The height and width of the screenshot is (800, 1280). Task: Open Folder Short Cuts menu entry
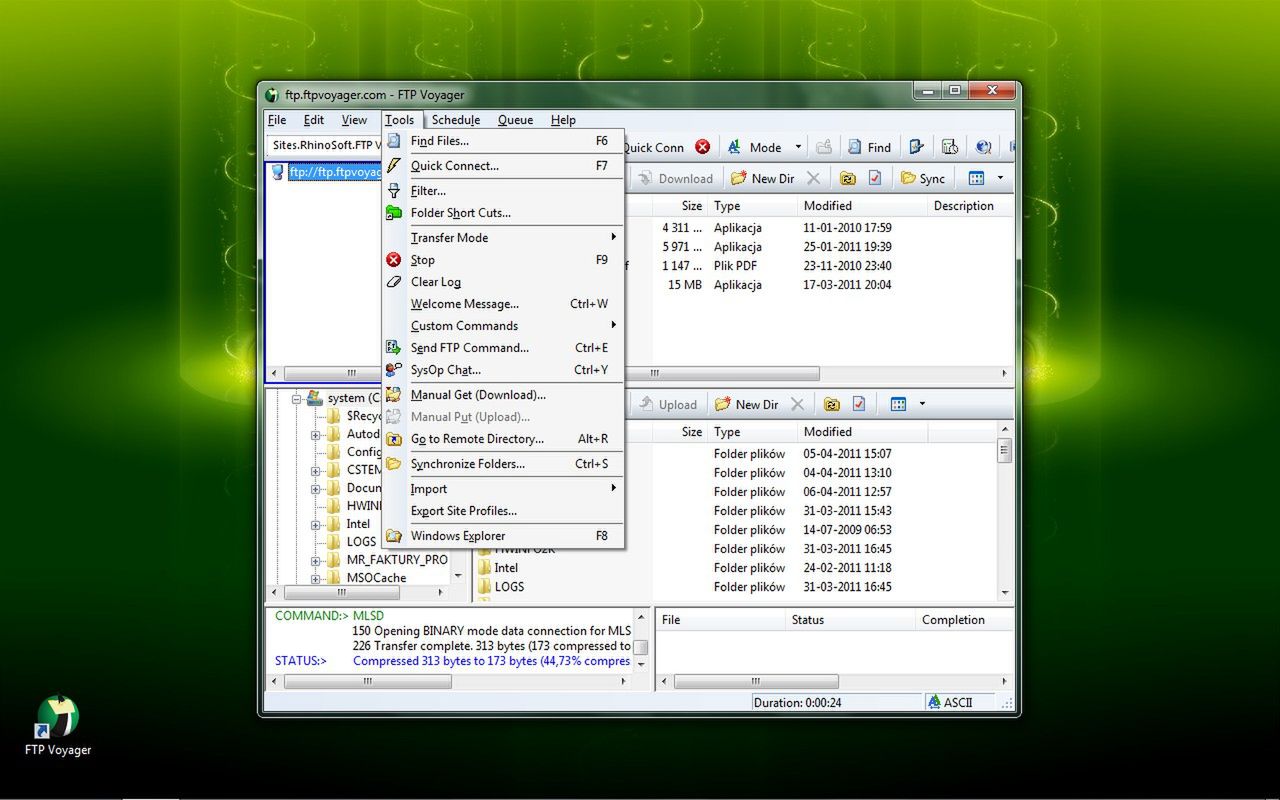(503, 213)
